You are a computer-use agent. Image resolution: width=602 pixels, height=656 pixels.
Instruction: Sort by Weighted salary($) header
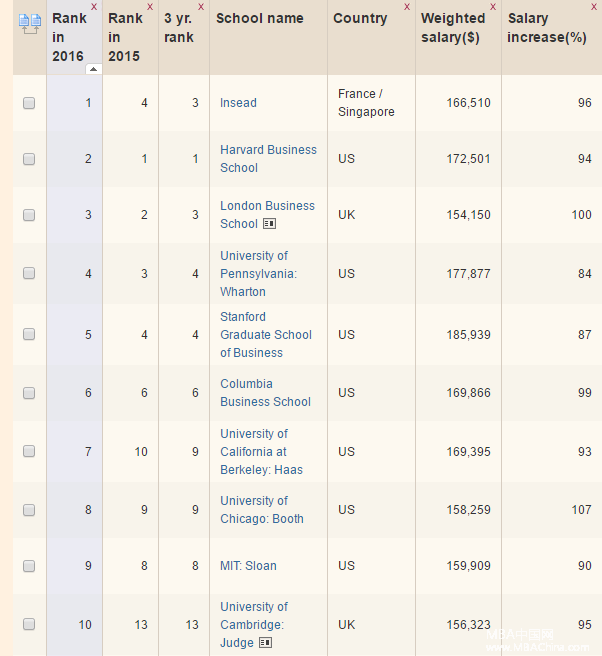coord(453,28)
